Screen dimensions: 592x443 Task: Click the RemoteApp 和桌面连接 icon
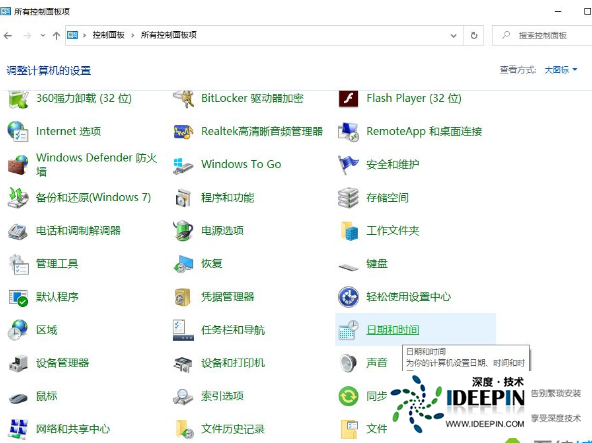(x=348, y=131)
